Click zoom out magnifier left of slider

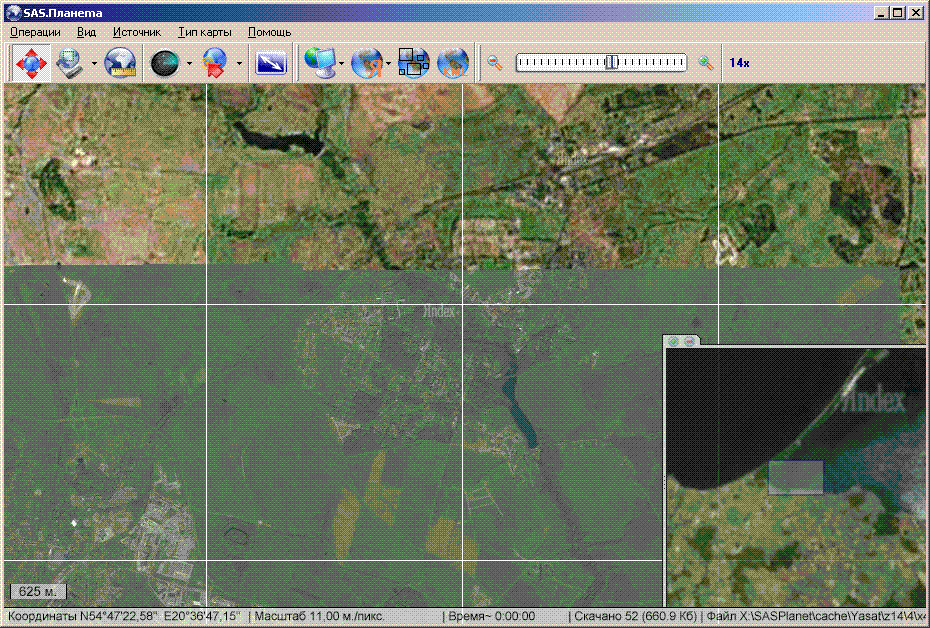point(494,63)
